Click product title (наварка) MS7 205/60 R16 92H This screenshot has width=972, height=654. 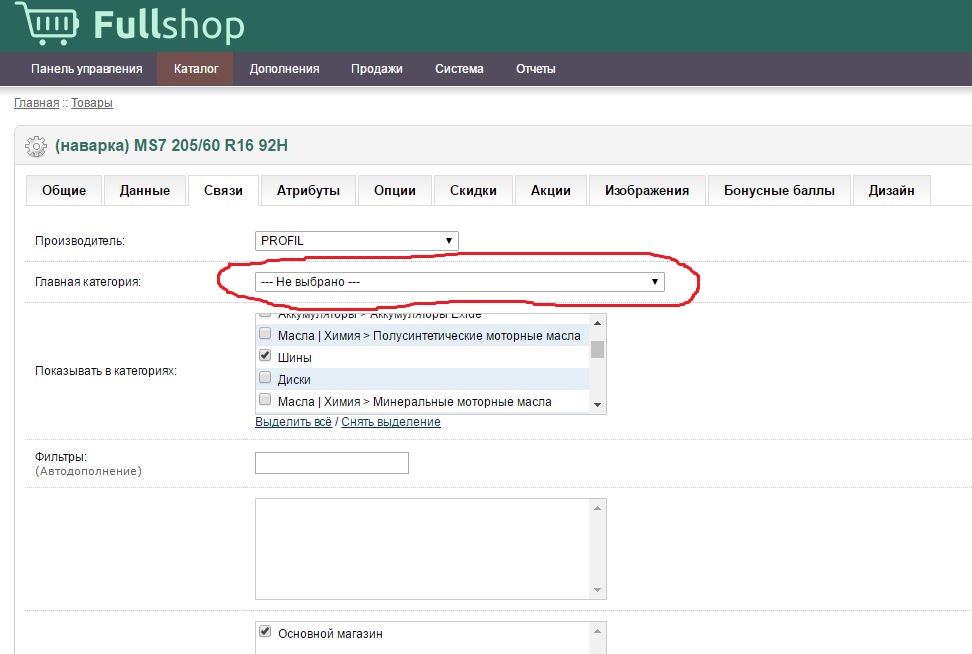click(171, 146)
